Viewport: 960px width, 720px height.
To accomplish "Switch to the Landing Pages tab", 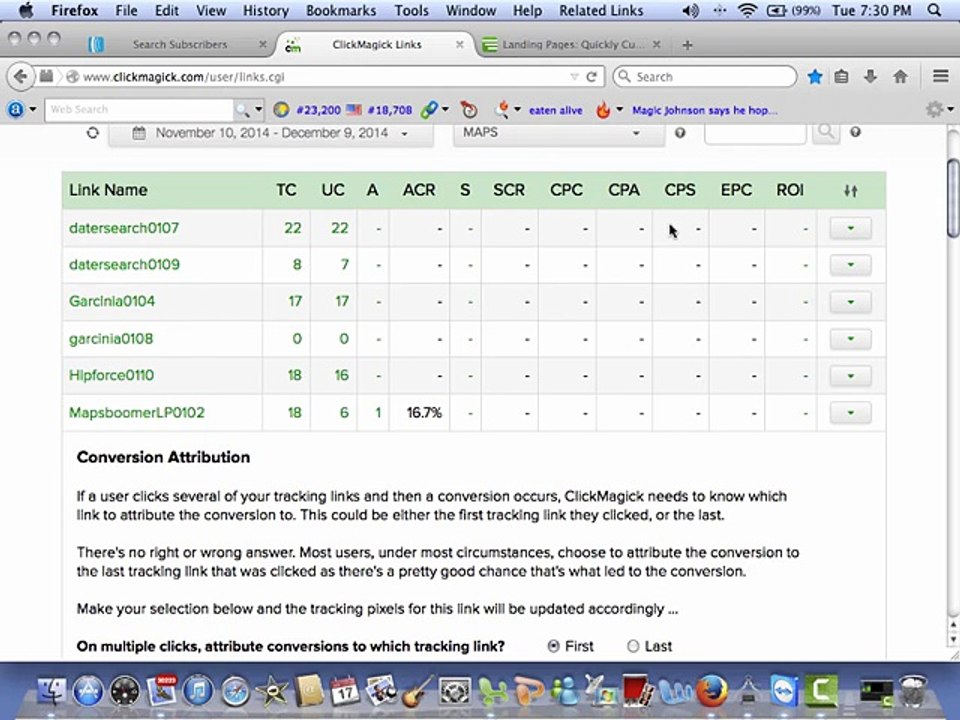I will click(572, 45).
